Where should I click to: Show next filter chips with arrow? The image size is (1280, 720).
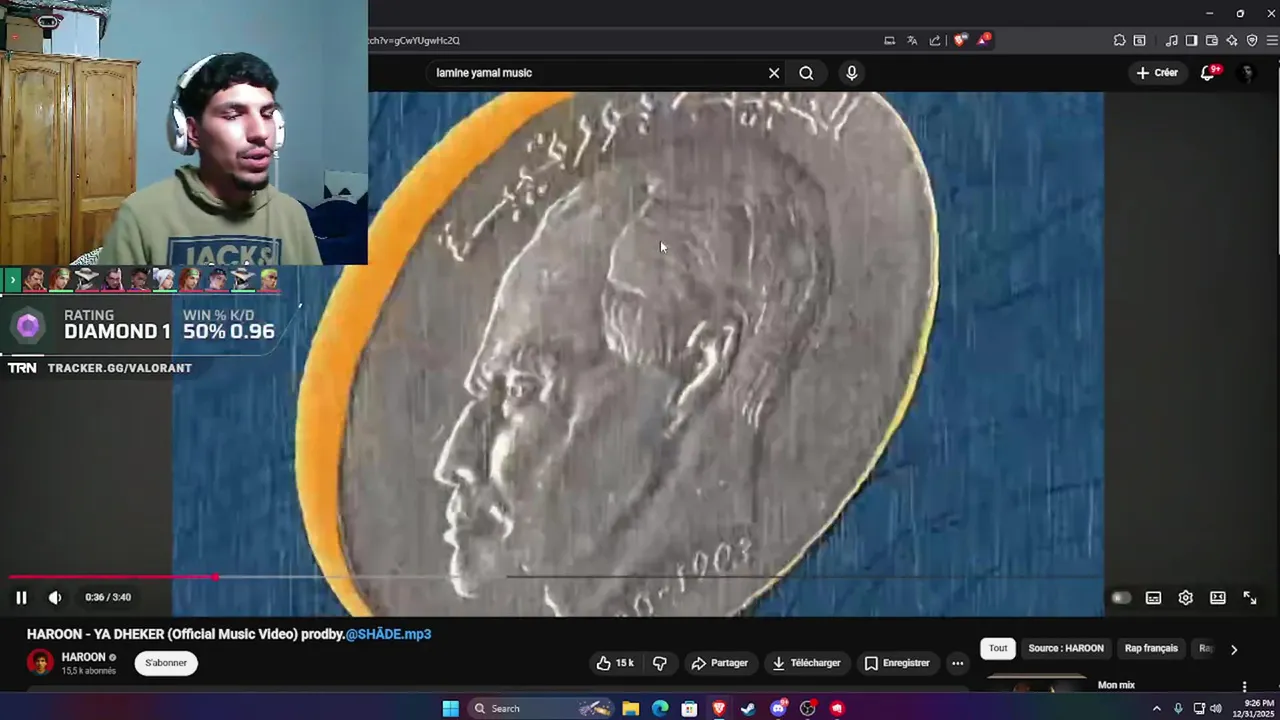pyautogui.click(x=1234, y=649)
